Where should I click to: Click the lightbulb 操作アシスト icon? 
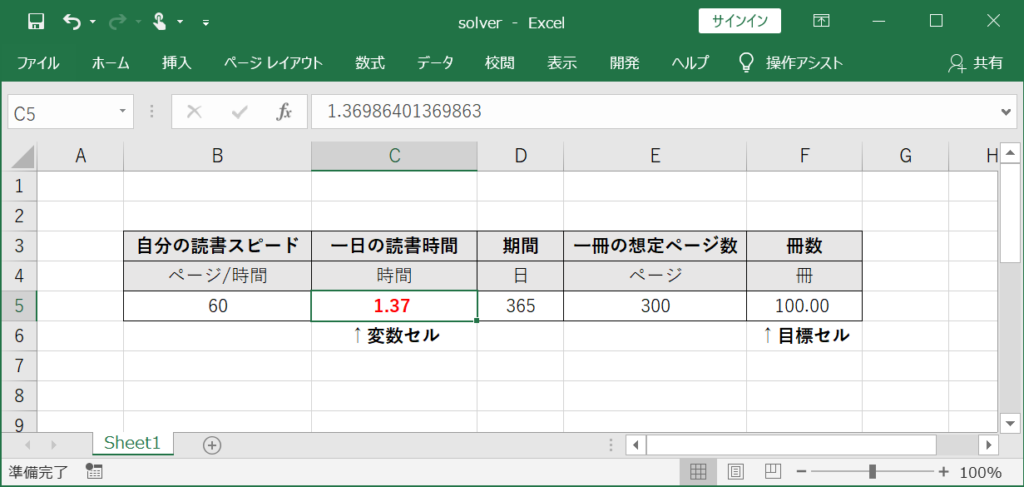(x=745, y=63)
